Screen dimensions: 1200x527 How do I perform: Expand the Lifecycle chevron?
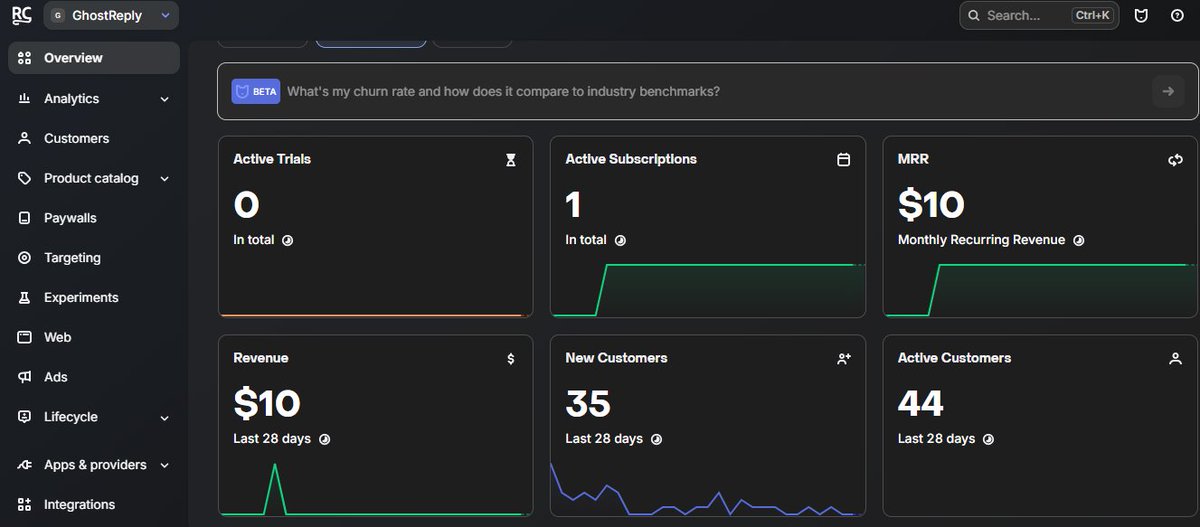coord(165,418)
